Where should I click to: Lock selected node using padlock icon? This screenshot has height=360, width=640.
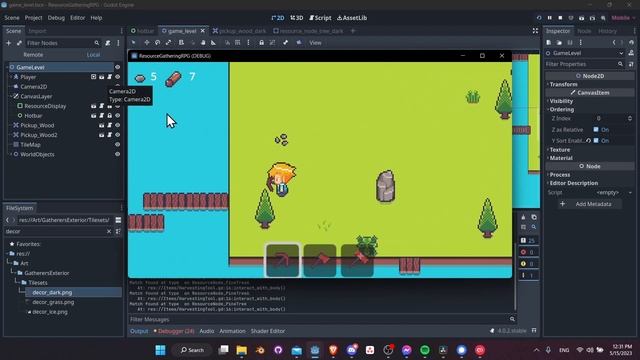261,42
